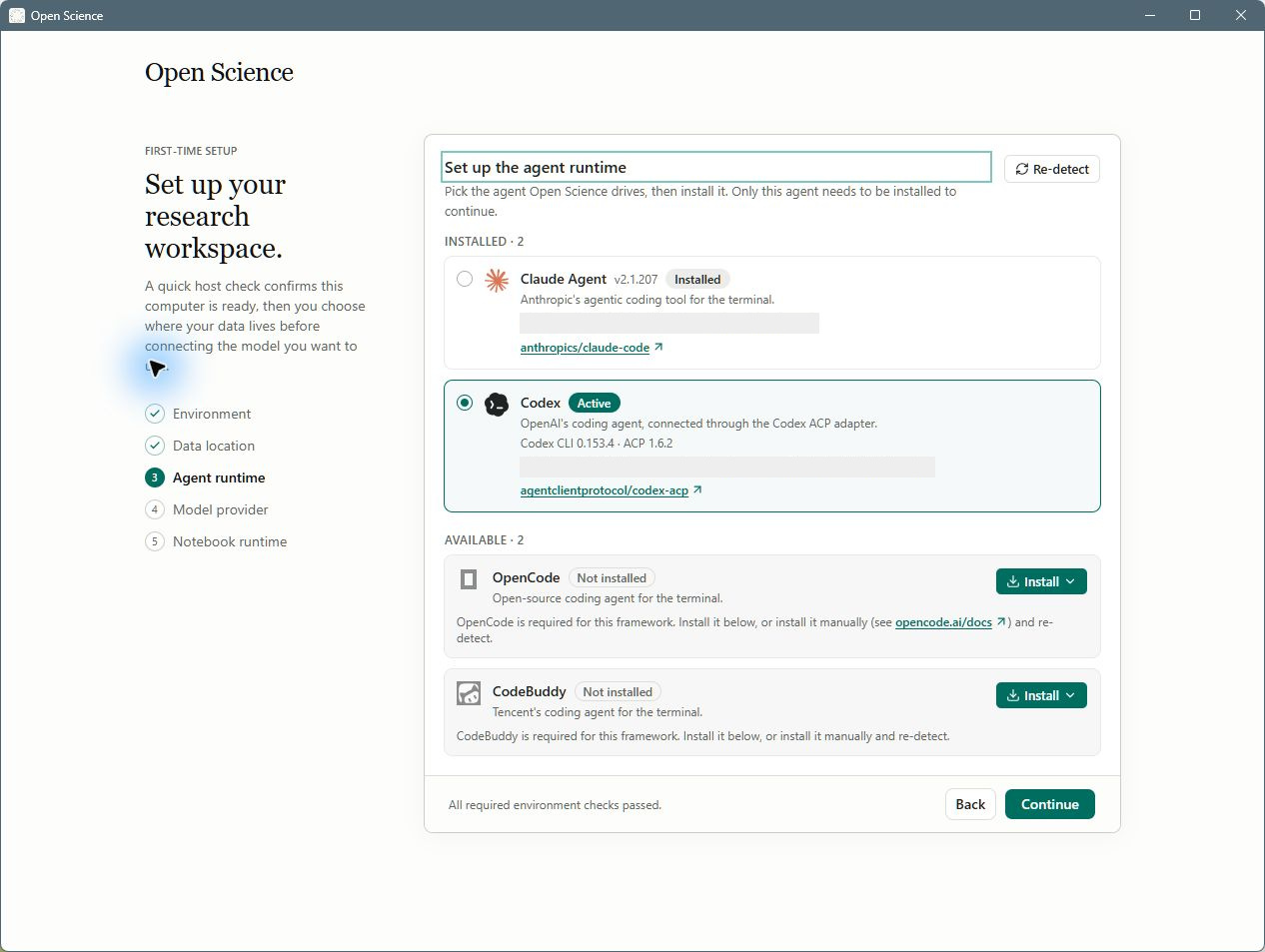Viewport: 1265px width, 952px height.
Task: Open the opencode.ai/docs link
Action: (943, 621)
